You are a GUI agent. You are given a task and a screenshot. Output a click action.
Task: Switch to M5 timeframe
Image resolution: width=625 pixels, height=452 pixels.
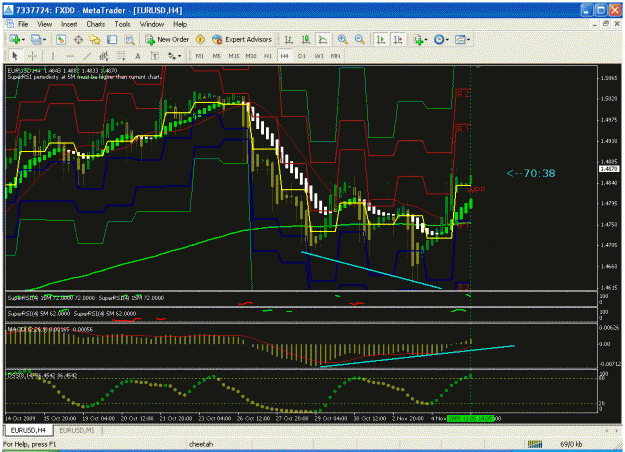216,56
